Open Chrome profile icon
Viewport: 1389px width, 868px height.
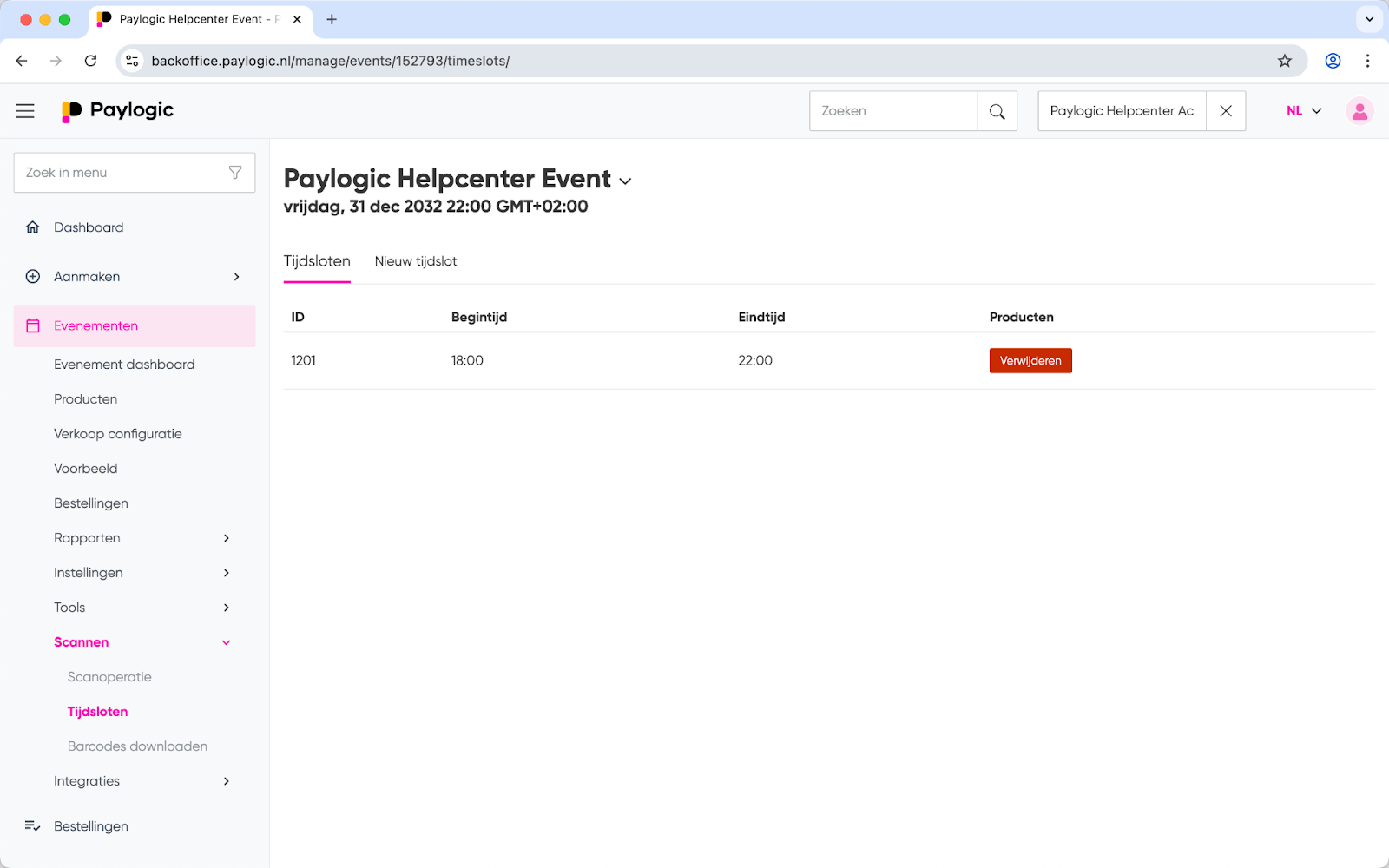tap(1333, 61)
